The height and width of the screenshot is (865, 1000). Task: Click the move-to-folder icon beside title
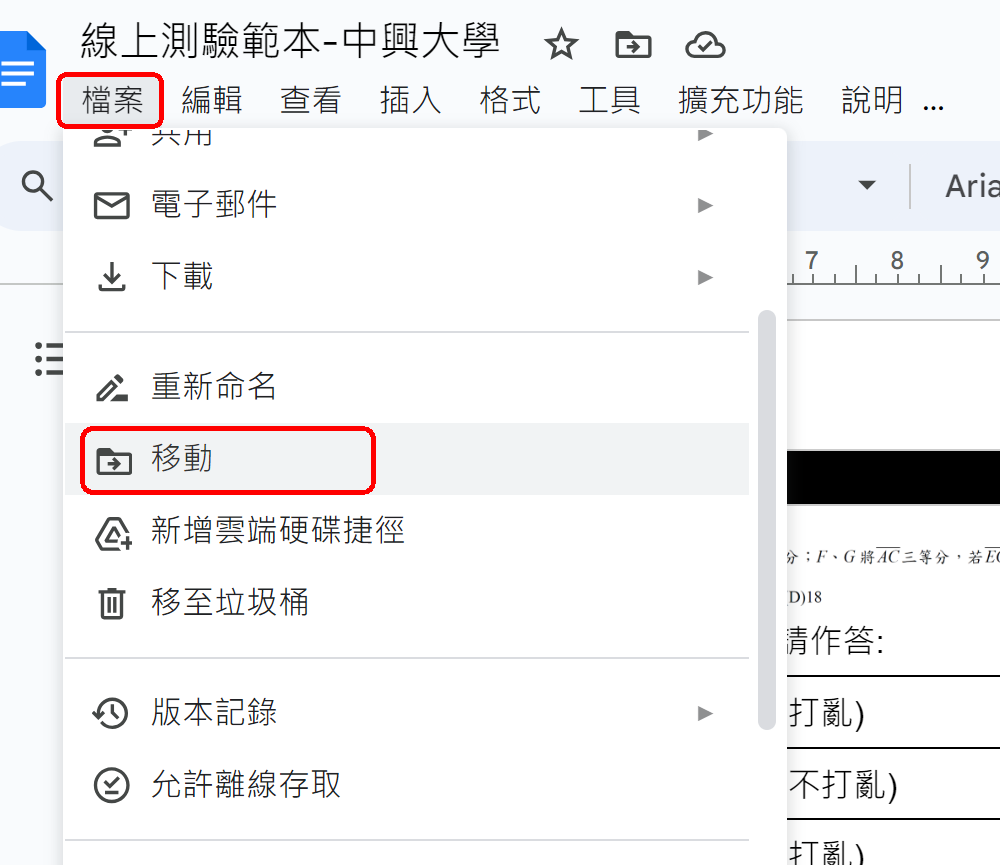(633, 45)
